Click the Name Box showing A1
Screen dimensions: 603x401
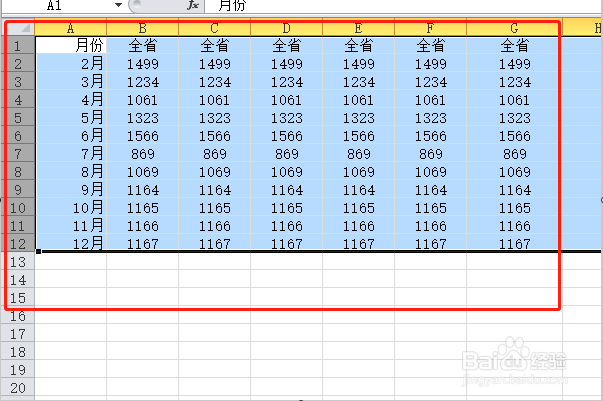[58, 5]
